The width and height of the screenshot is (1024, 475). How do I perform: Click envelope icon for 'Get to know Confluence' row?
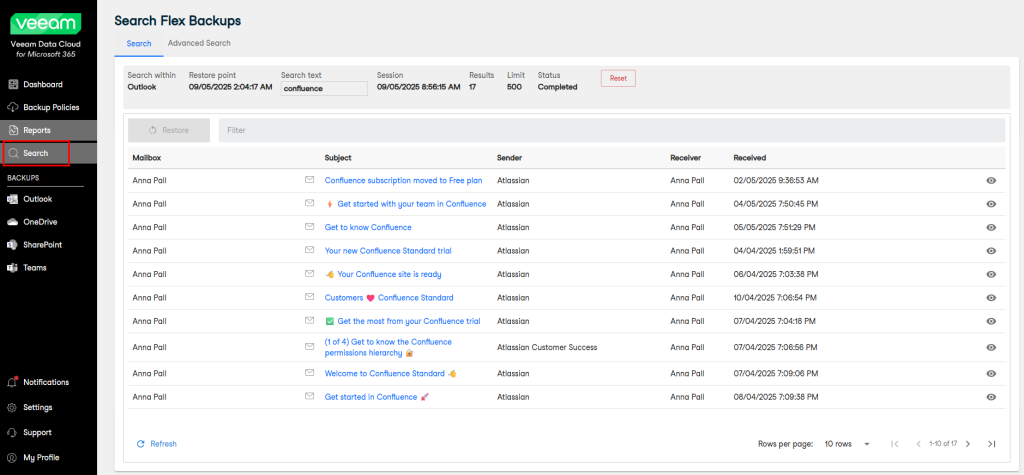click(x=310, y=227)
